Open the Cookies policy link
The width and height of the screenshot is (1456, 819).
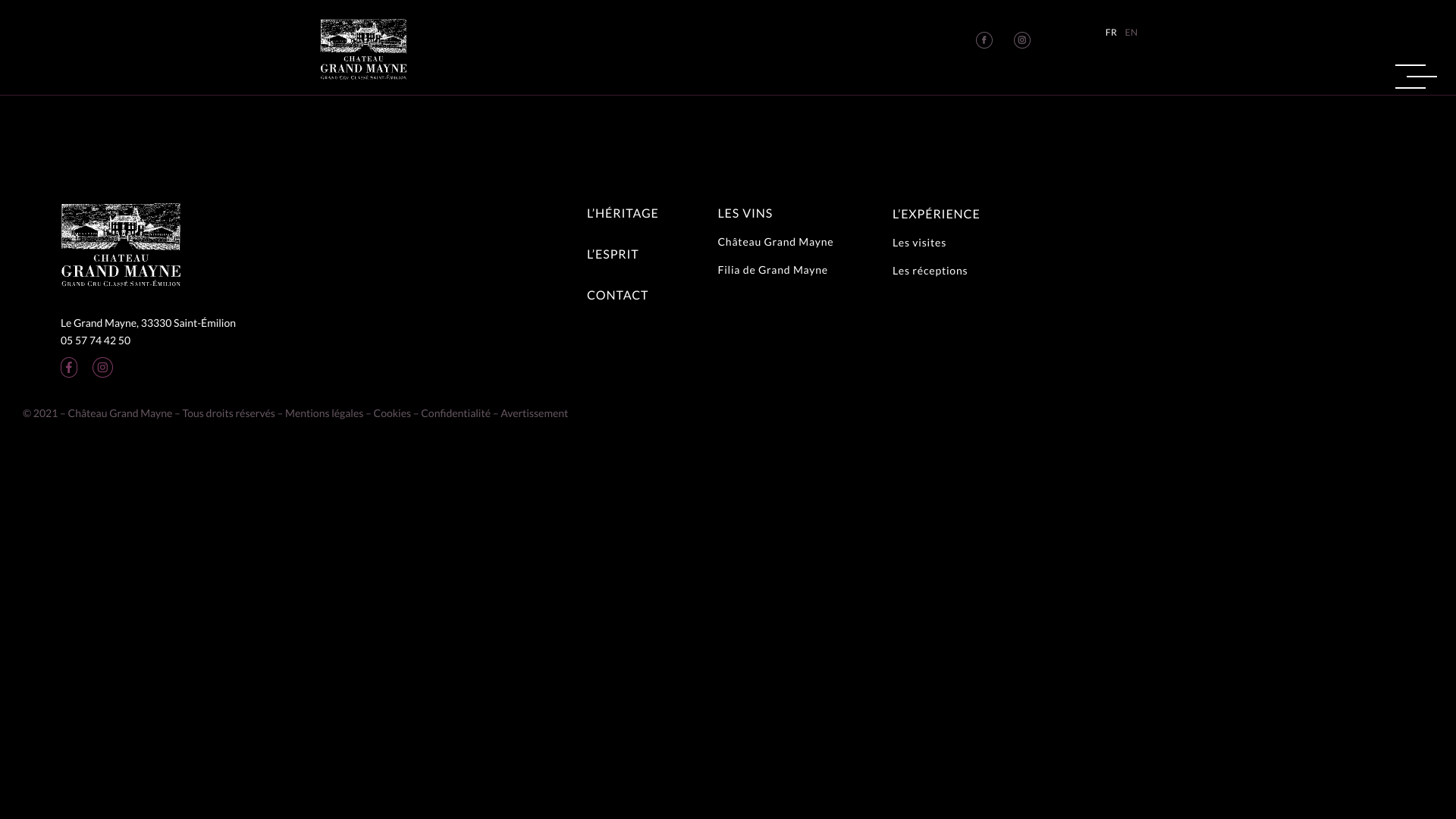(x=392, y=413)
